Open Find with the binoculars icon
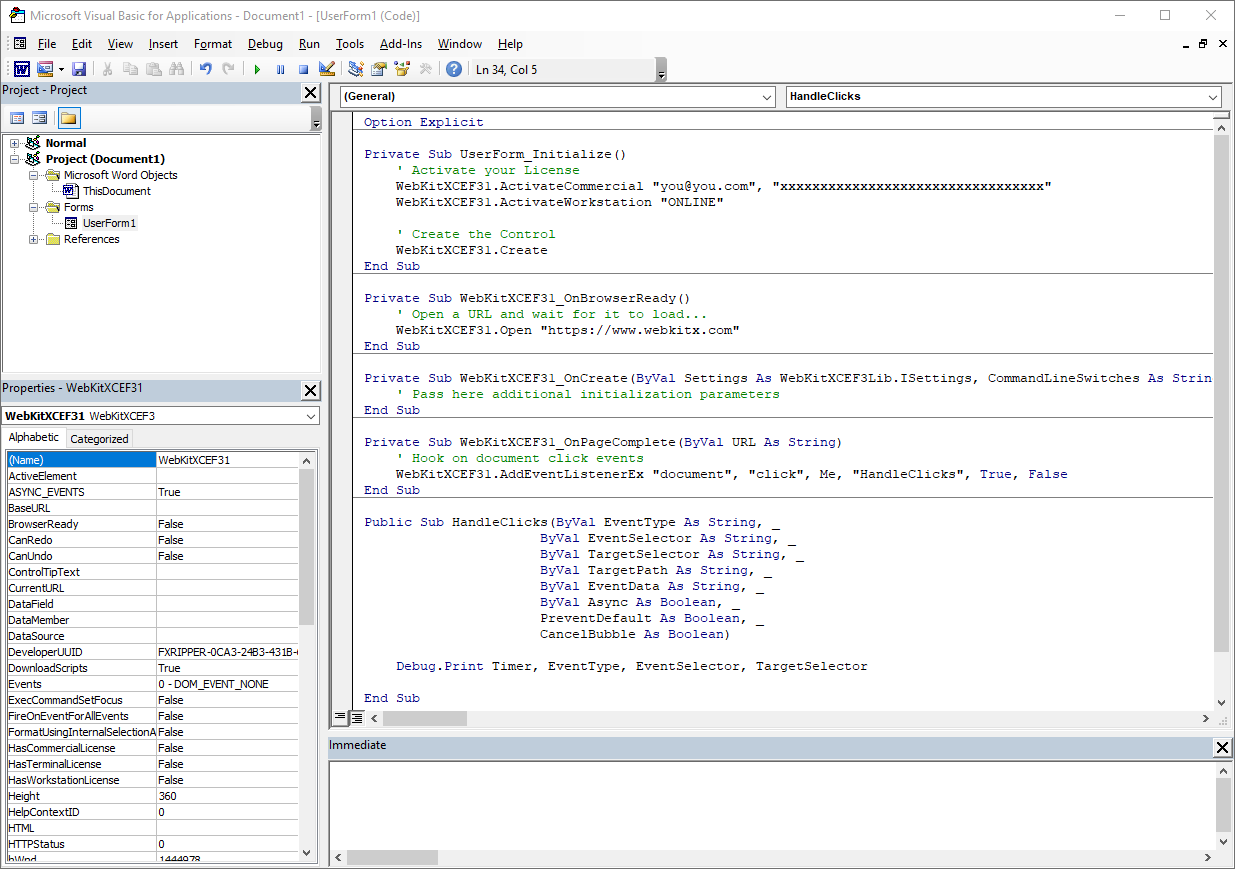 click(177, 69)
